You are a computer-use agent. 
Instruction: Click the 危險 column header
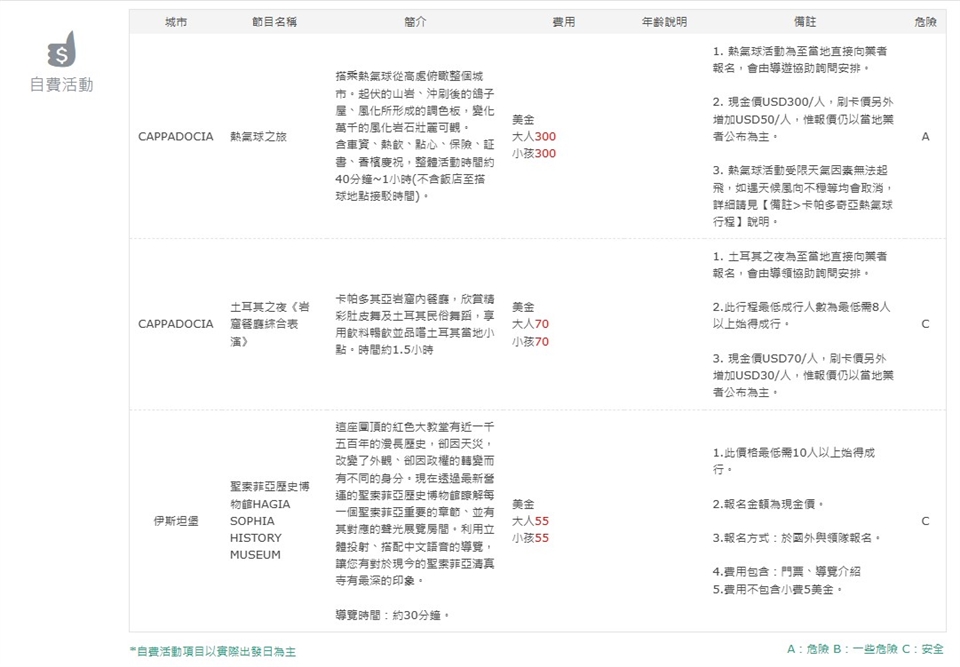[x=925, y=22]
